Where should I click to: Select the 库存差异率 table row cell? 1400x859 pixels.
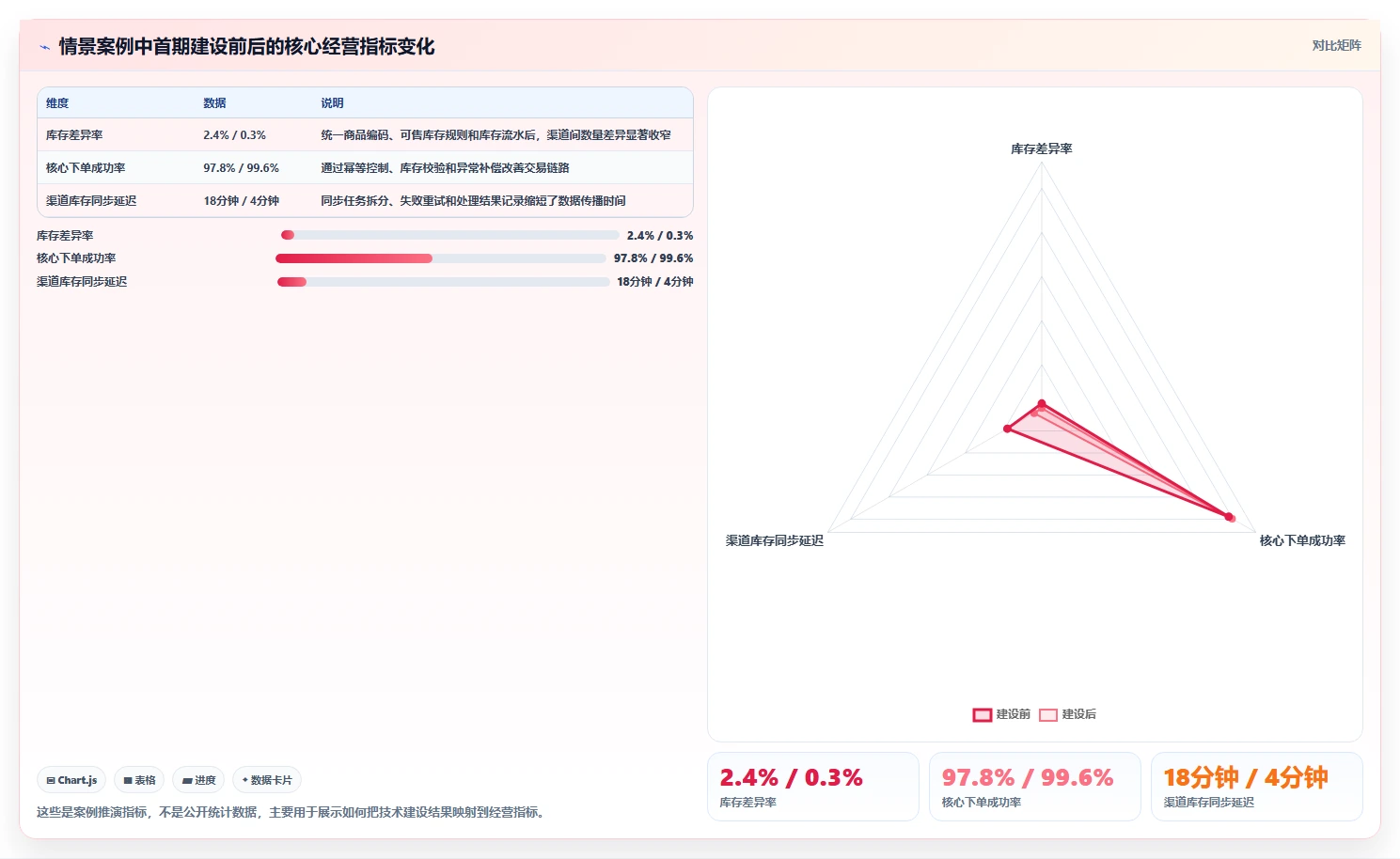tap(74, 135)
